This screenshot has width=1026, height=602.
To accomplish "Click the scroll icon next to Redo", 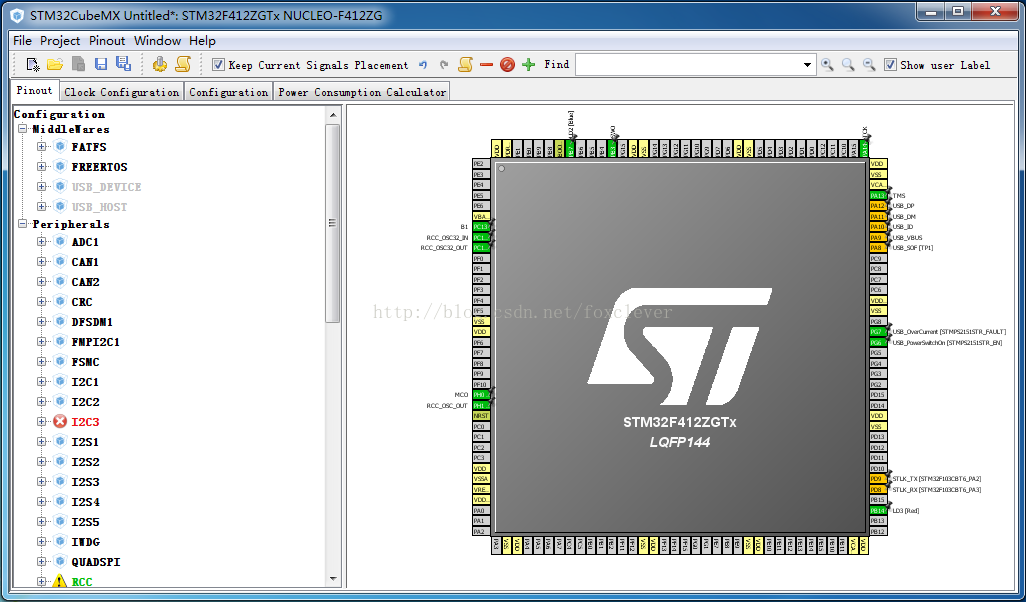I will click(465, 64).
